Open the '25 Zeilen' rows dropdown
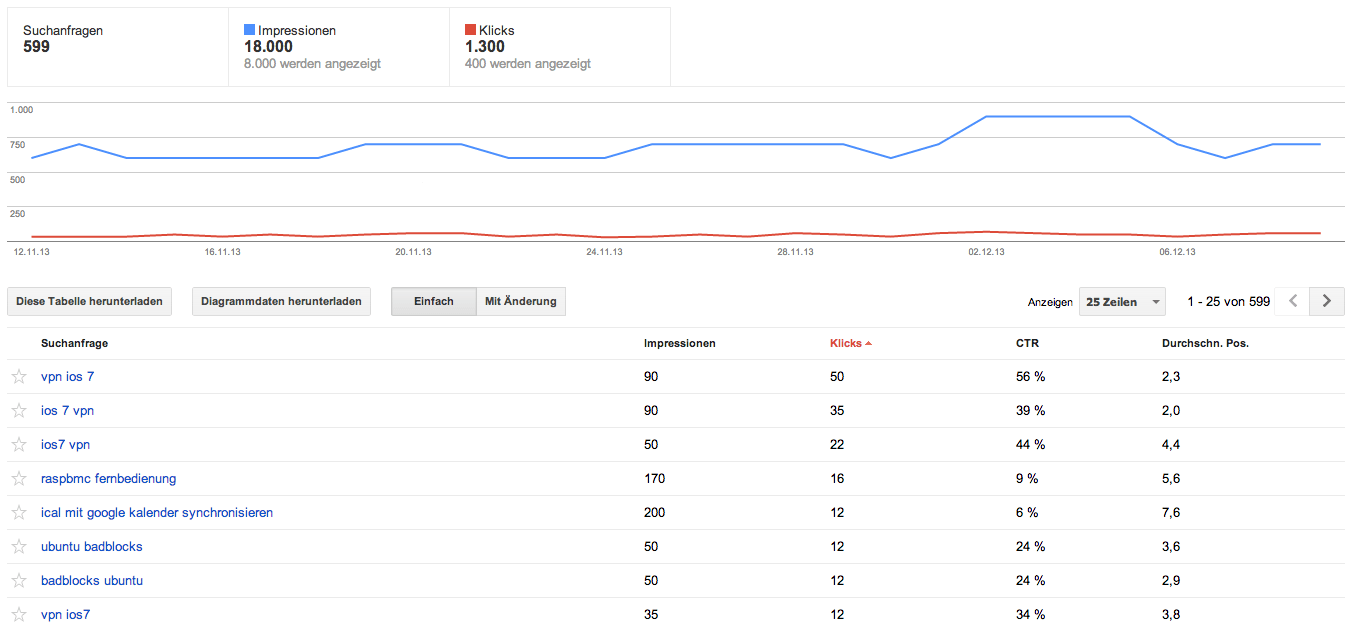This screenshot has width=1359, height=626. 1123,301
